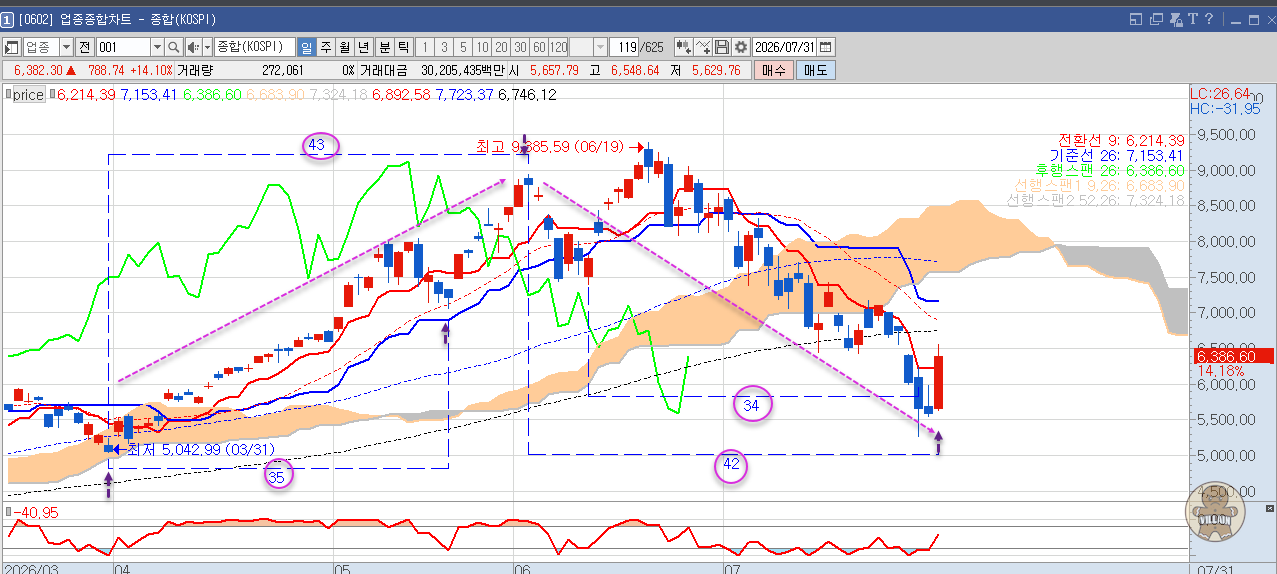Click the 선행스팬1 9,26 legend
This screenshot has width=1277, height=574.
[x=1099, y=186]
